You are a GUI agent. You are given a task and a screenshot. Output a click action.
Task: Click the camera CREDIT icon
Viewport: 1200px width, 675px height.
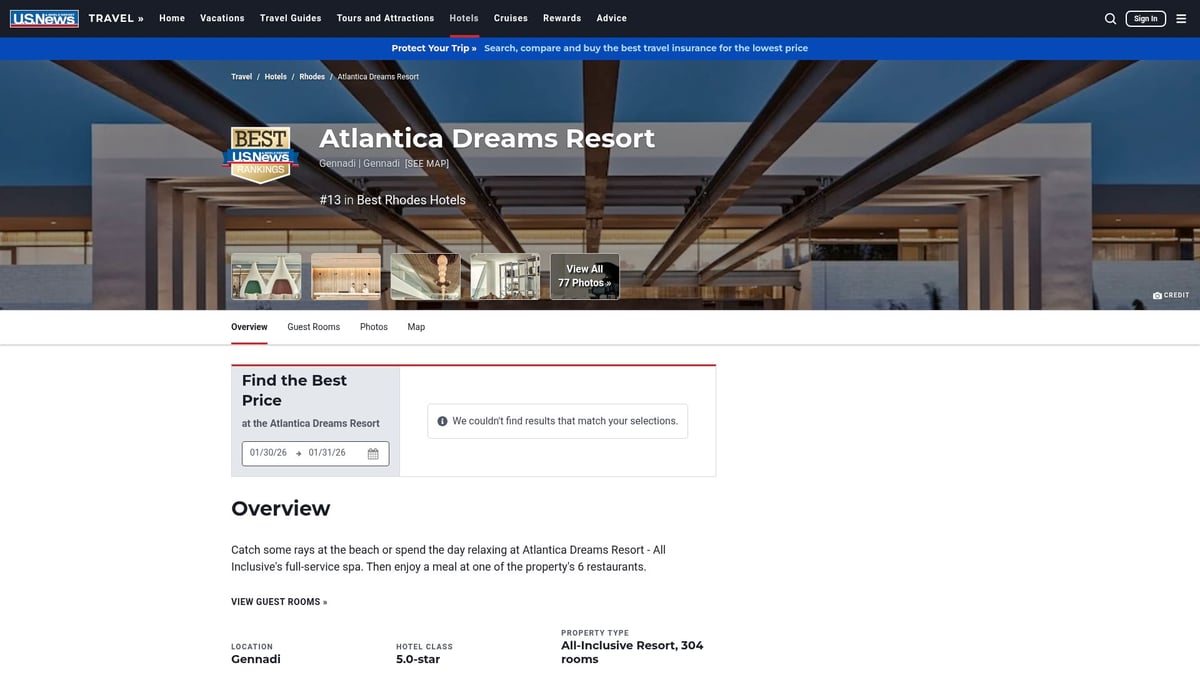pyautogui.click(x=1156, y=294)
